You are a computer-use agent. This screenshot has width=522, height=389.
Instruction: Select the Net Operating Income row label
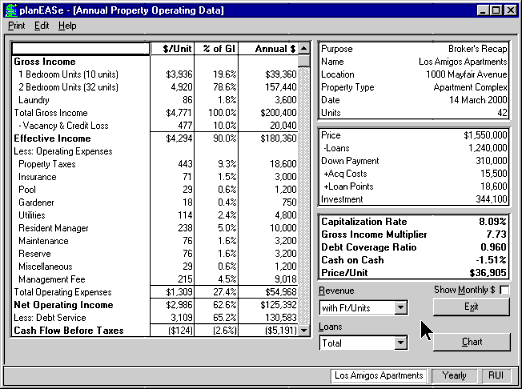(x=63, y=305)
